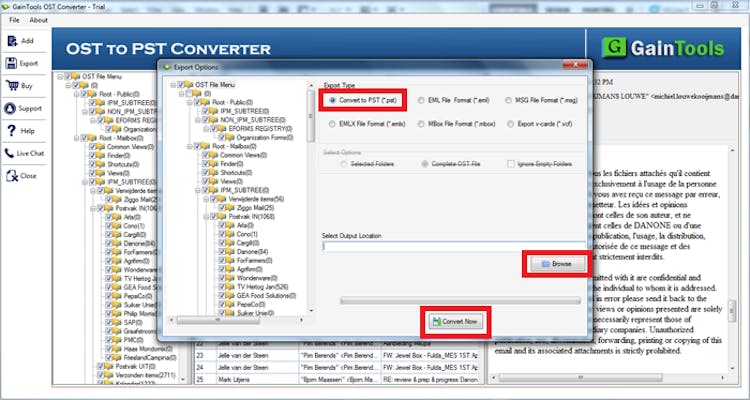
Task: Click the GainTools logo icon
Action: pyautogui.click(x=616, y=47)
